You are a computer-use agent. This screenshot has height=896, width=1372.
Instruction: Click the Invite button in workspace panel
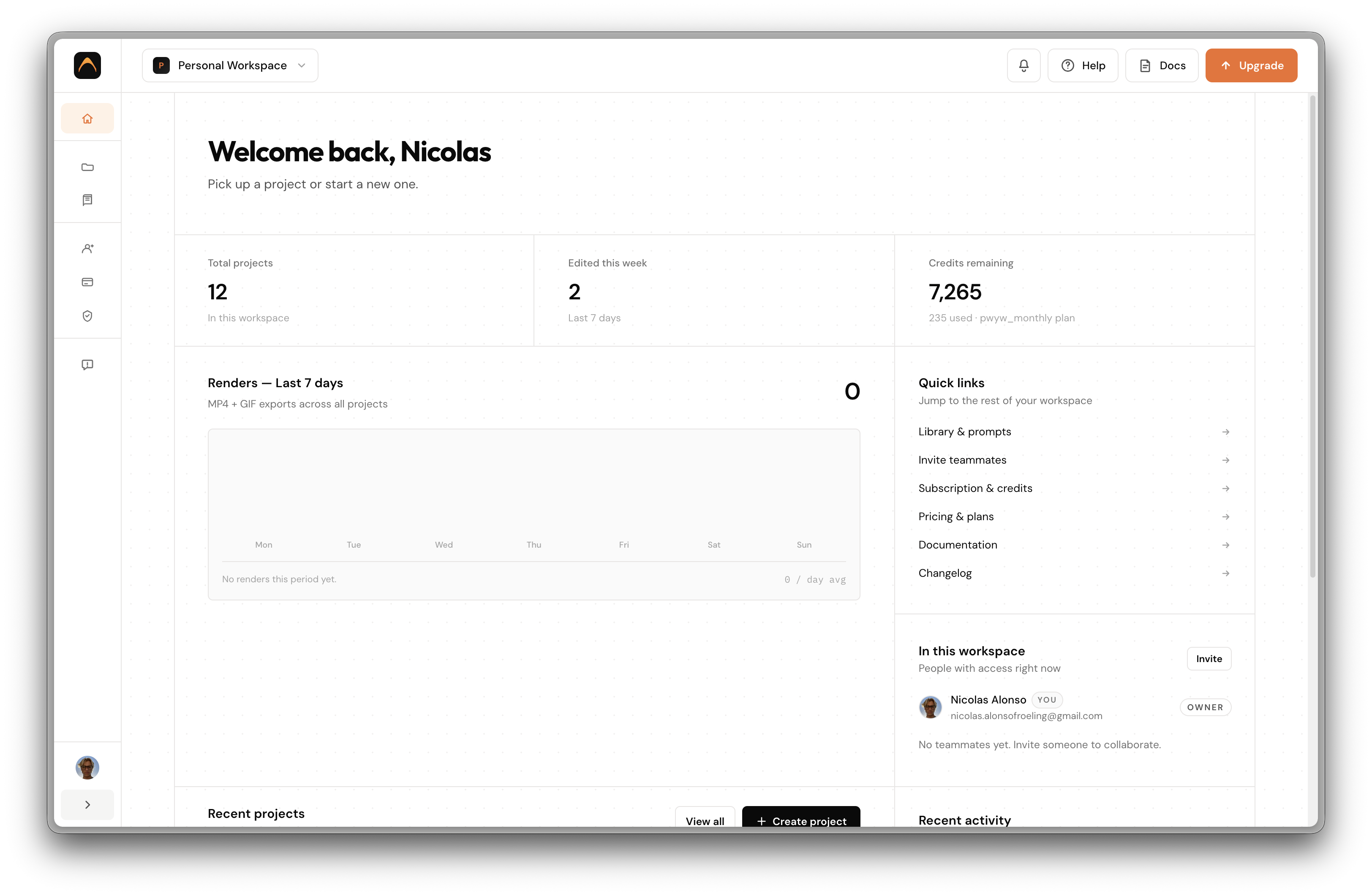pos(1209,659)
